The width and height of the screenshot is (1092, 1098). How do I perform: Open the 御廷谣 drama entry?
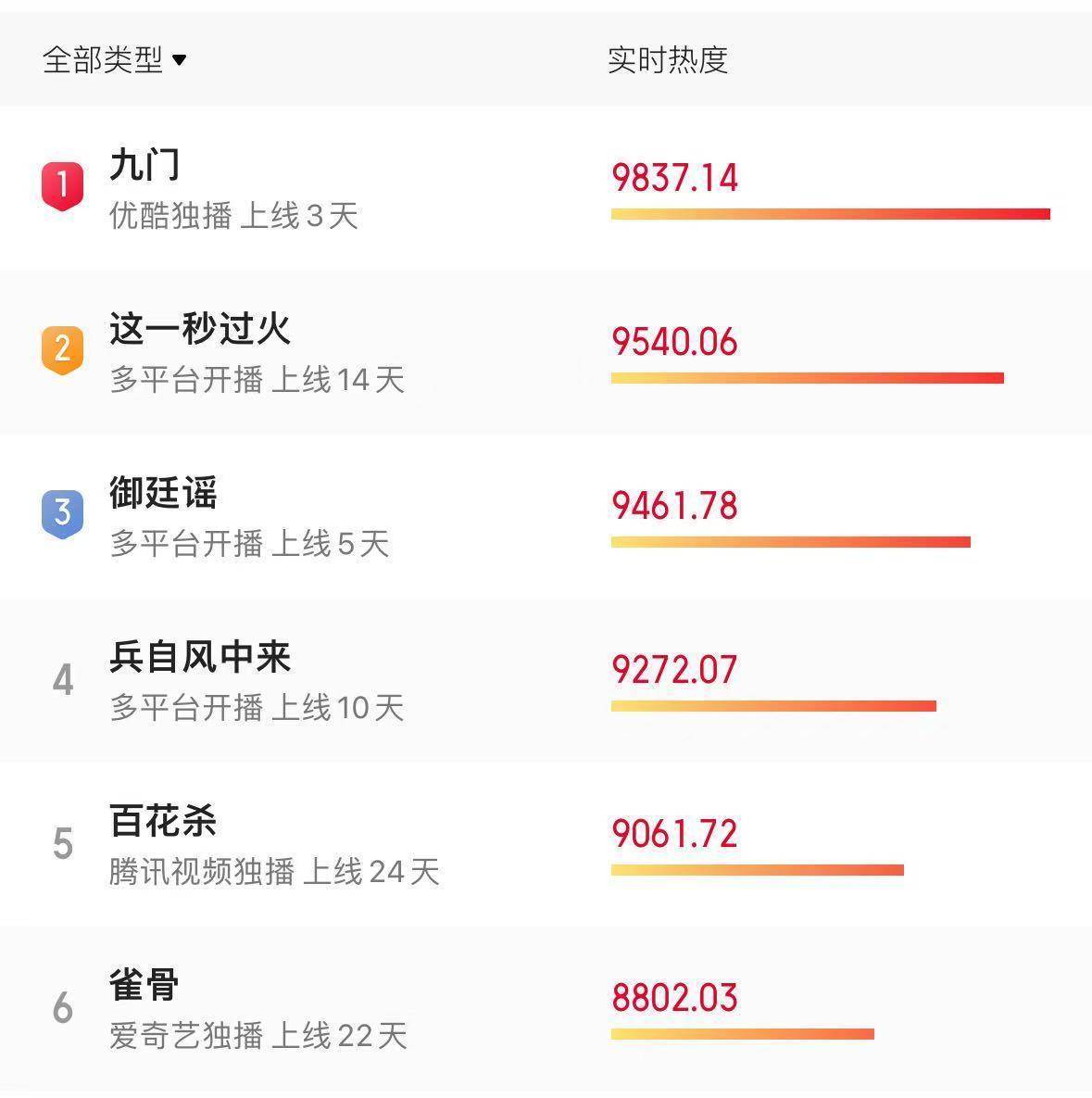(163, 492)
